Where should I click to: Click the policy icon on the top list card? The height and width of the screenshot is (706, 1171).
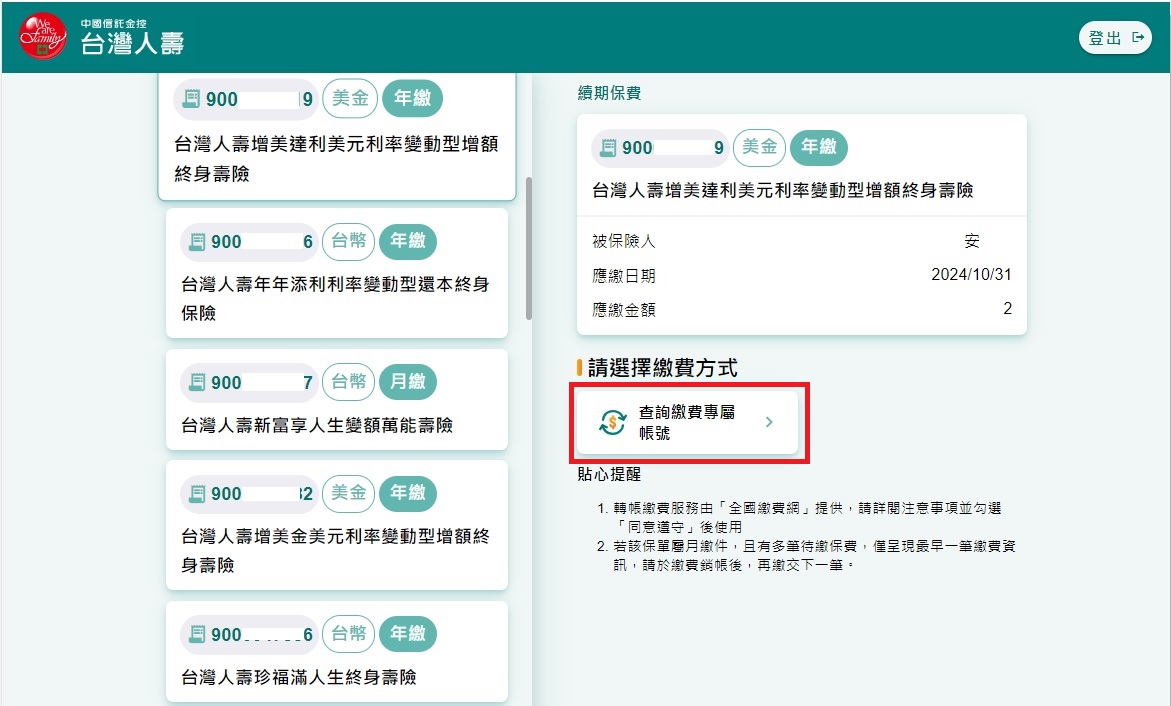coord(191,99)
